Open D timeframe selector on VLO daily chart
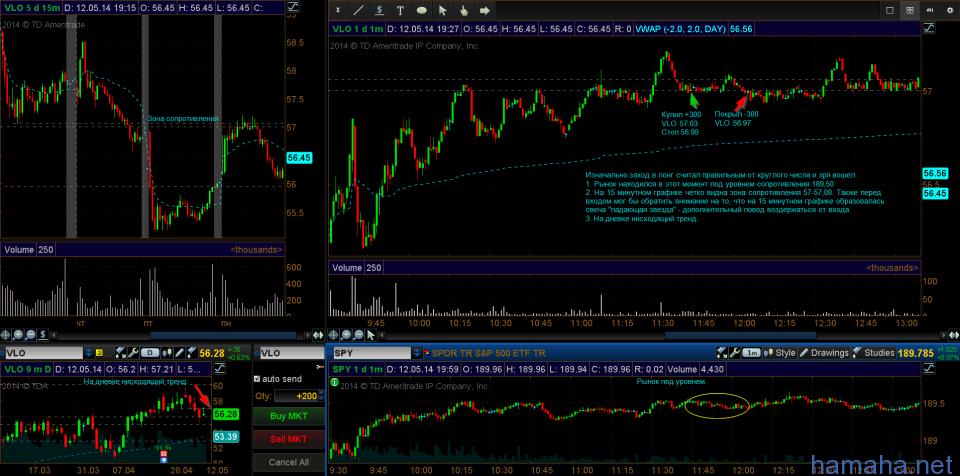 [150, 353]
